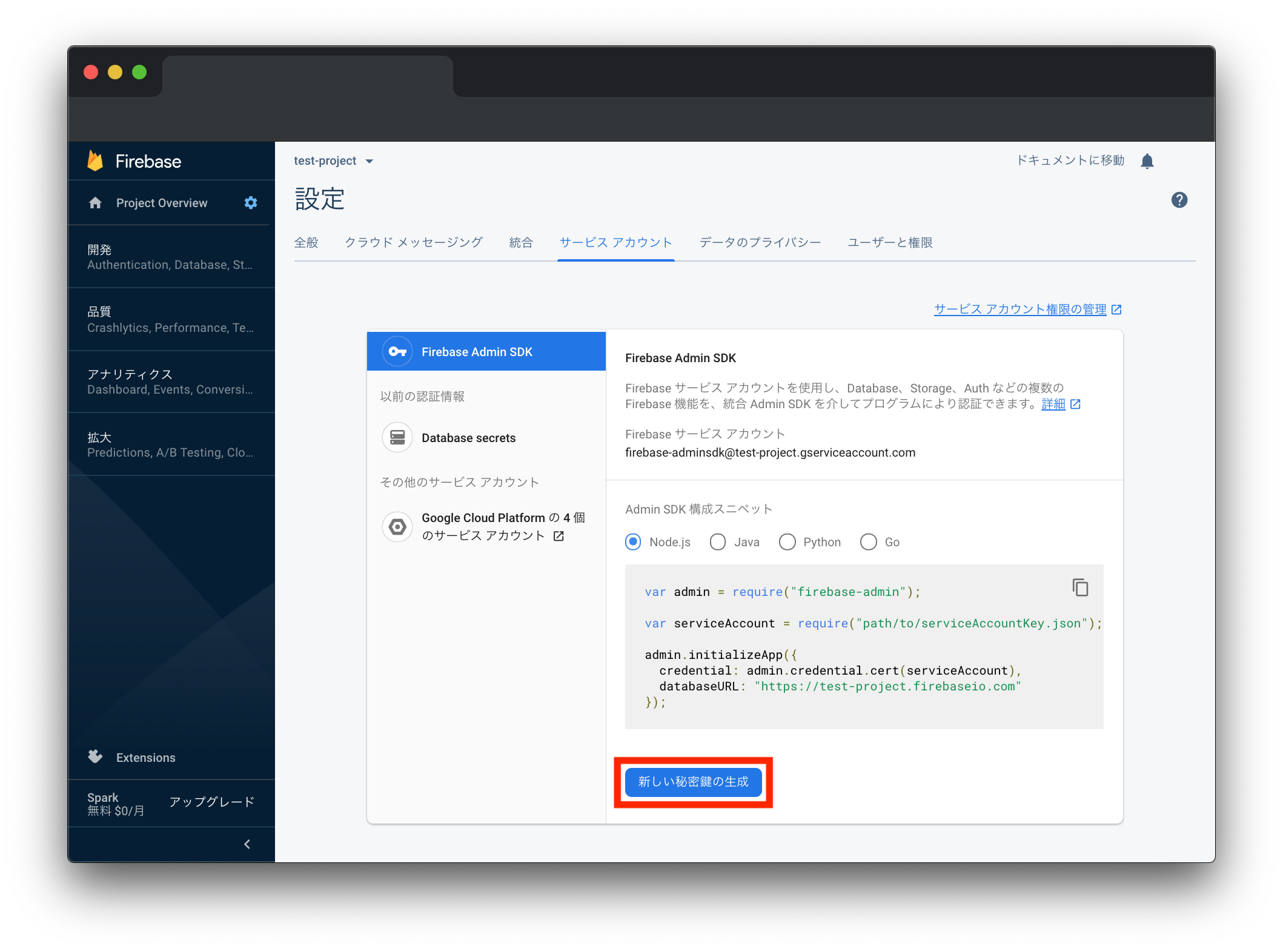Switch to the クラウド メッセージング tab

[x=414, y=242]
